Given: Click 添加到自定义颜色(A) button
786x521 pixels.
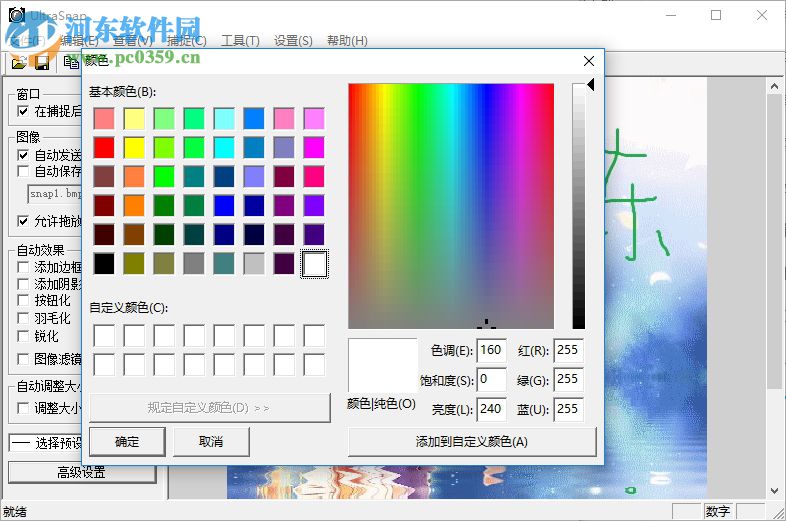Looking at the screenshot, I should click(x=472, y=442).
